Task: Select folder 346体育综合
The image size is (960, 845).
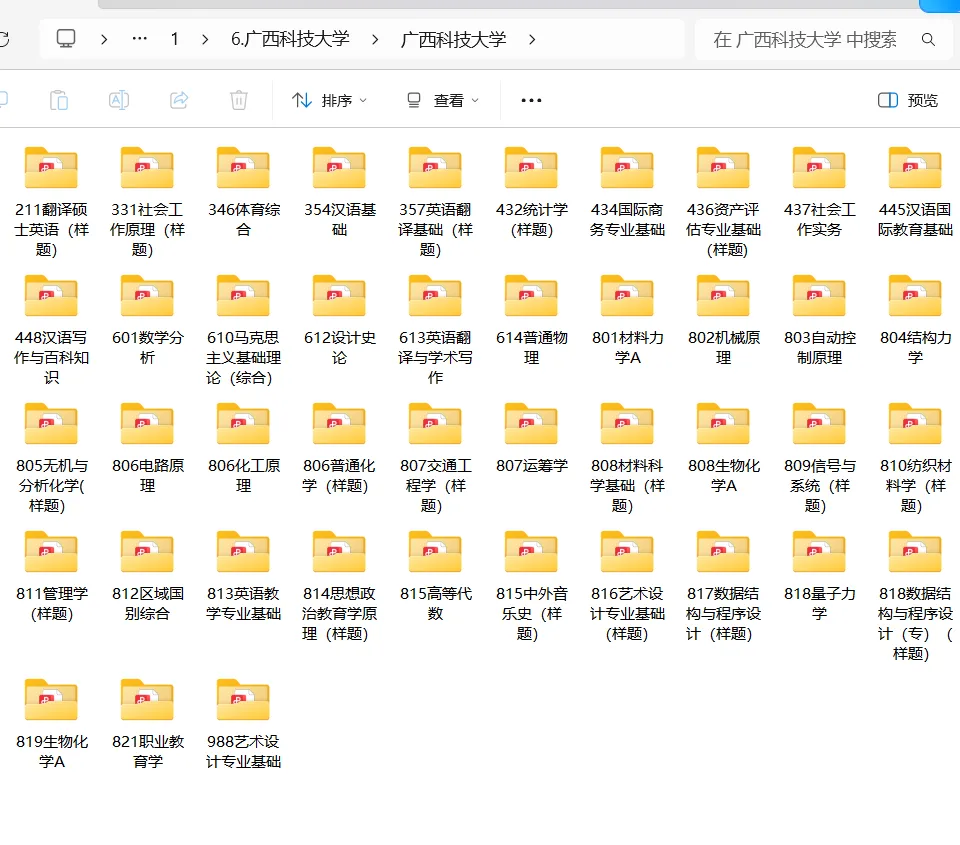Action: (244, 191)
